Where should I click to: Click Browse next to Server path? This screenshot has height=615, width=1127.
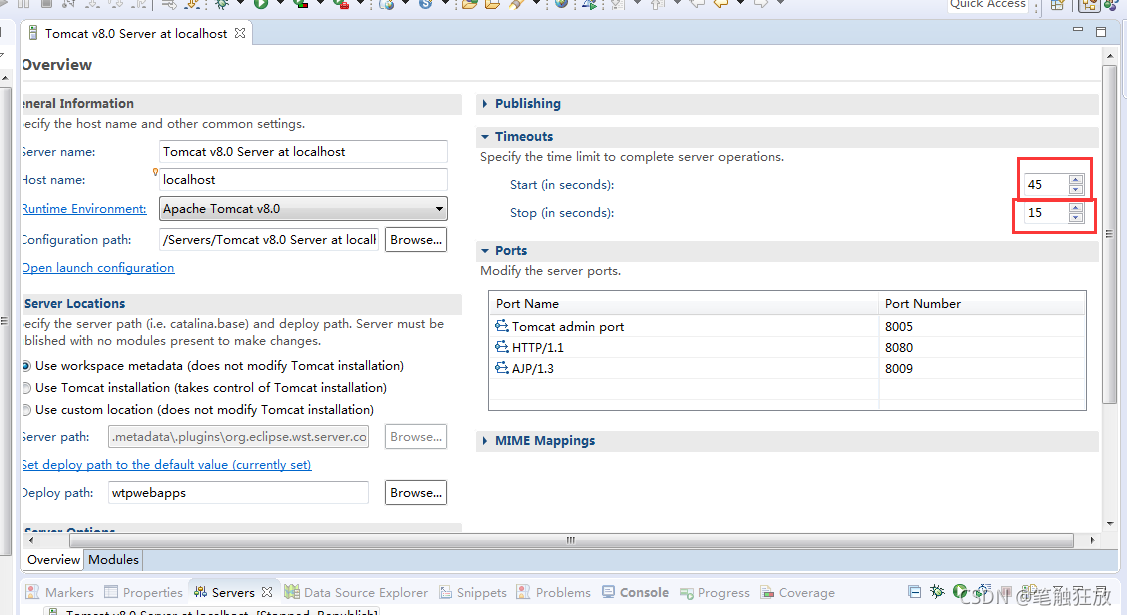415,436
